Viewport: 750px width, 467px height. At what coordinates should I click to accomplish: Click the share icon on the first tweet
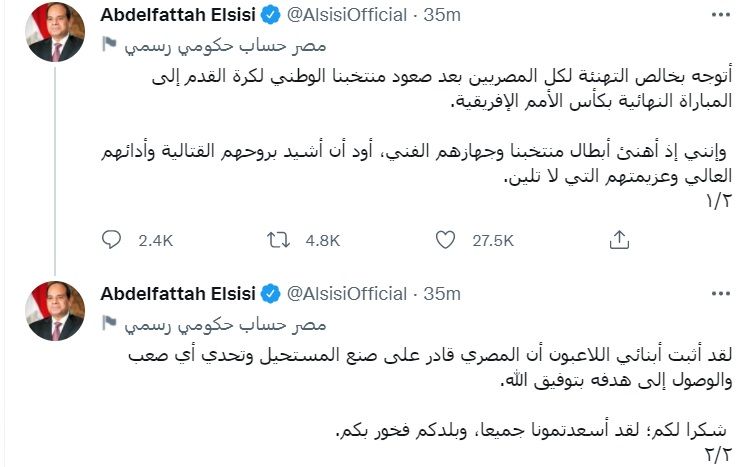tap(619, 240)
